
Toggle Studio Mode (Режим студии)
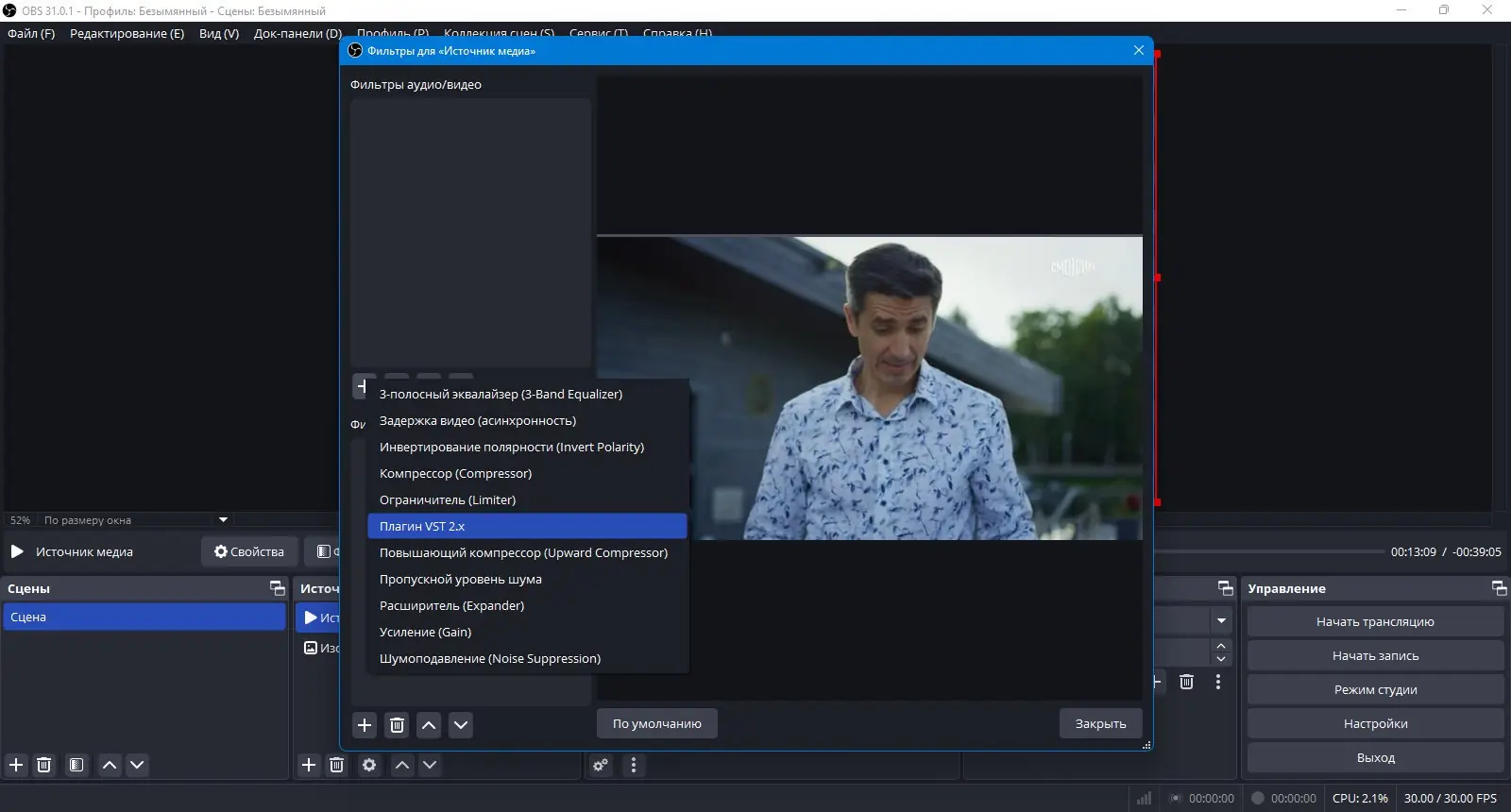pos(1375,690)
